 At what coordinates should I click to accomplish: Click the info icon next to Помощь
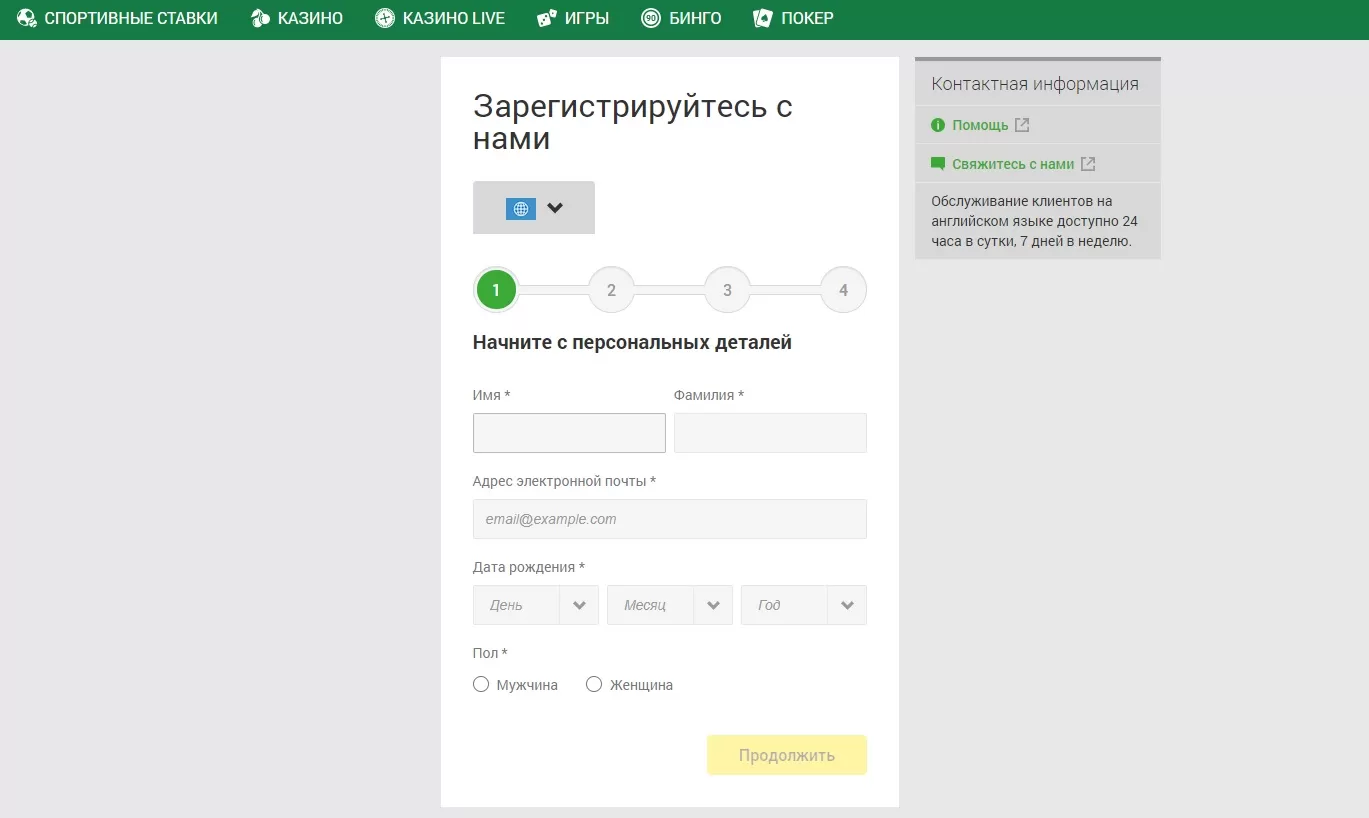[x=938, y=124]
